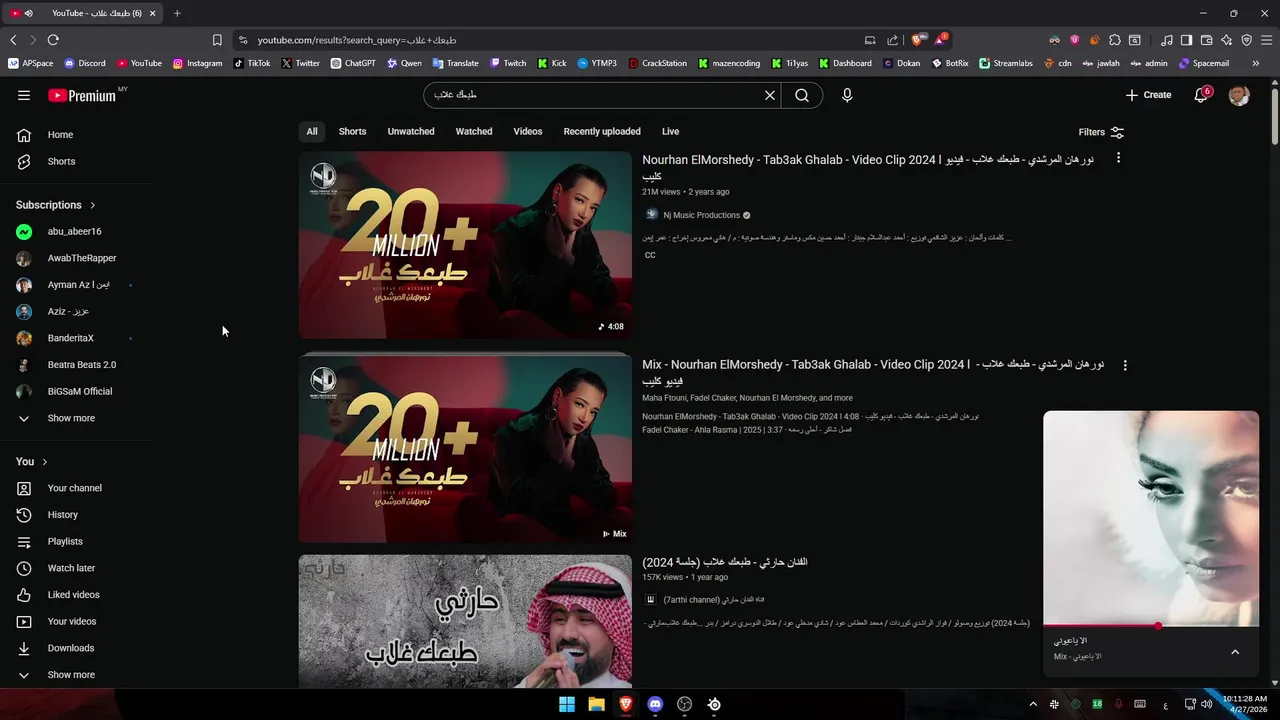1280x720 pixels.
Task: Expand Show more under the You section
Action: tap(71, 675)
